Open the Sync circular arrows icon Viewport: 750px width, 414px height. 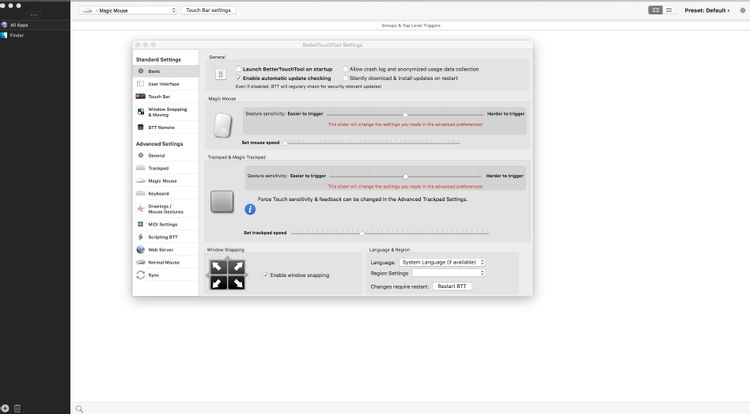click(x=141, y=275)
